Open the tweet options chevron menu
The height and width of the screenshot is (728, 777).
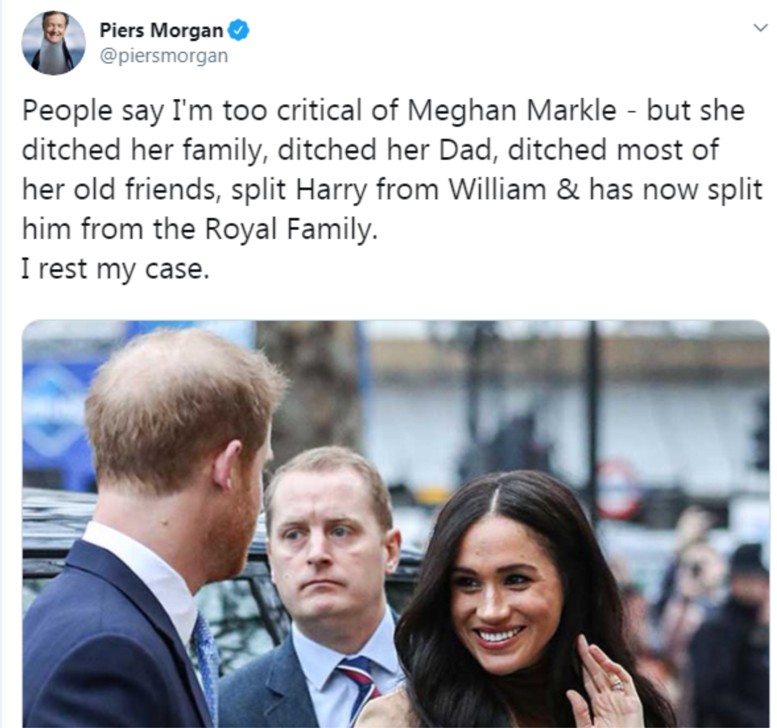[x=760, y=28]
